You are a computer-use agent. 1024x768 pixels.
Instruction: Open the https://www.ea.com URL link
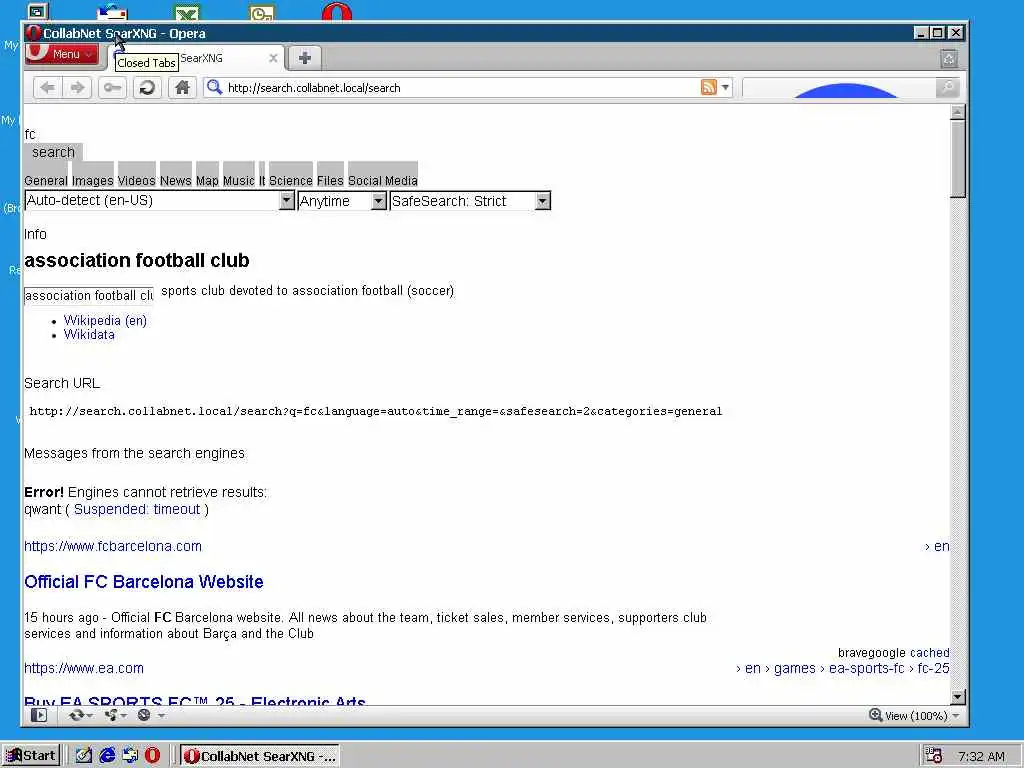point(84,668)
